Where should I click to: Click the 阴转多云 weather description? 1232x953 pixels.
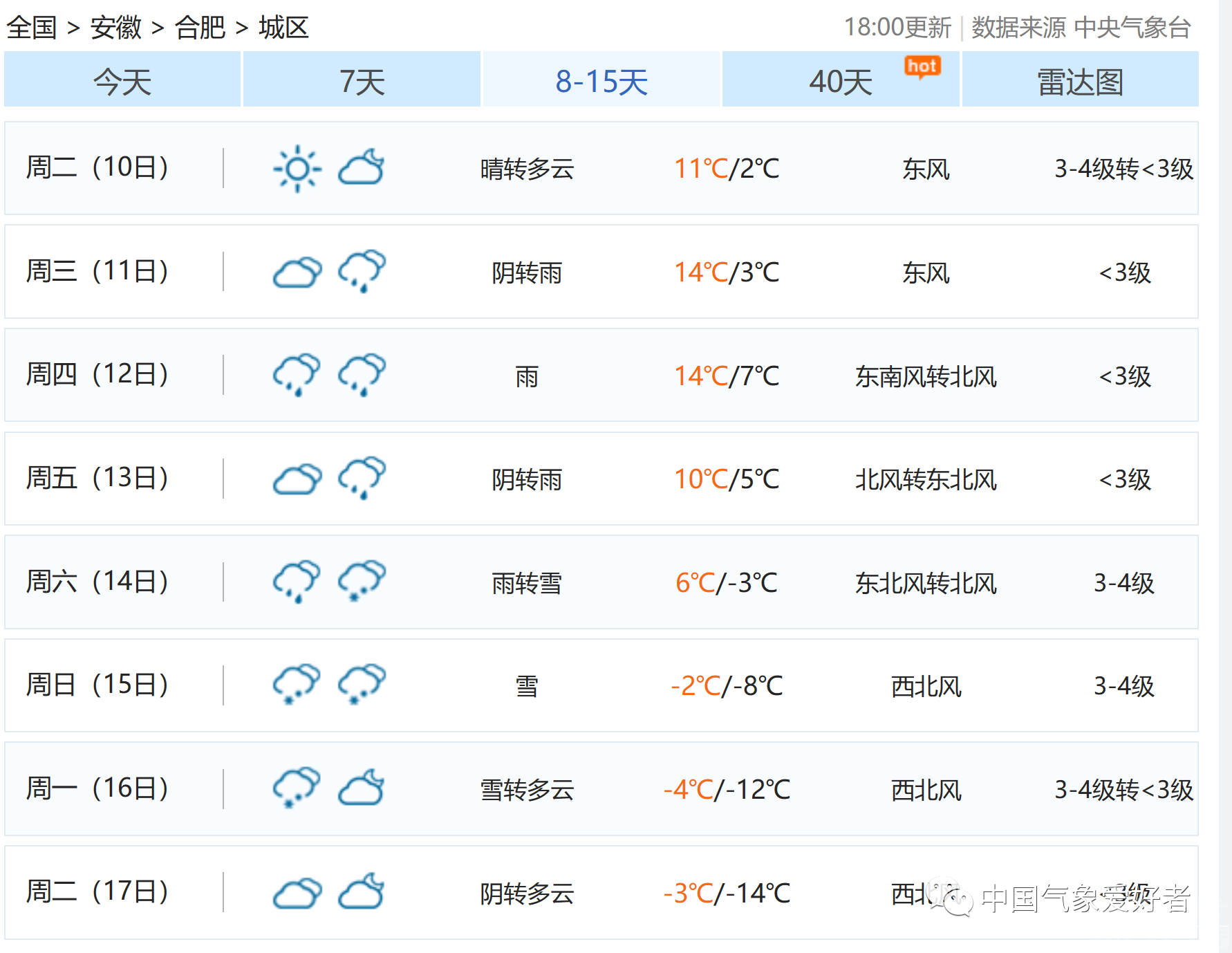(528, 894)
